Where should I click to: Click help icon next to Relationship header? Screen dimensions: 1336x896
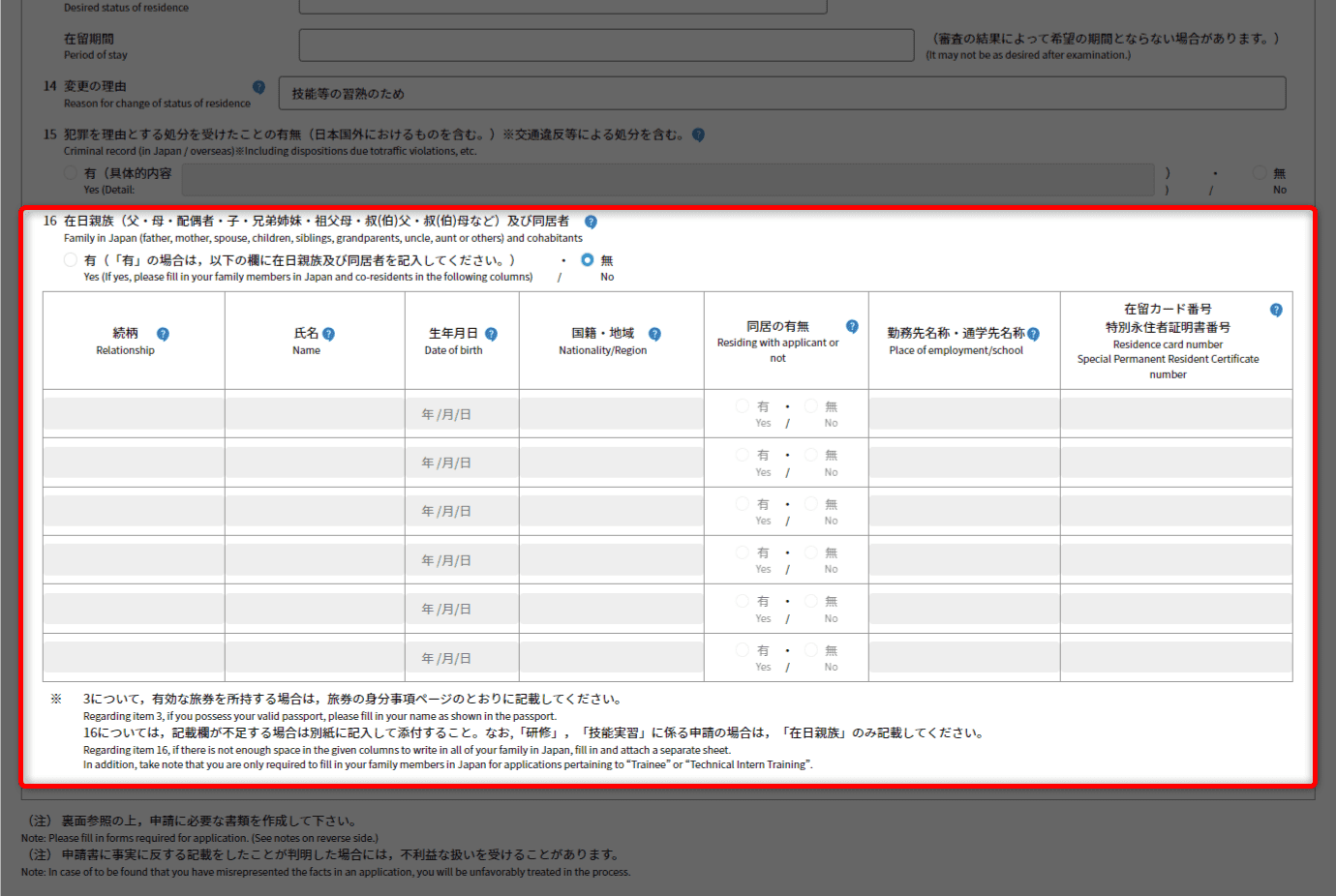163,334
